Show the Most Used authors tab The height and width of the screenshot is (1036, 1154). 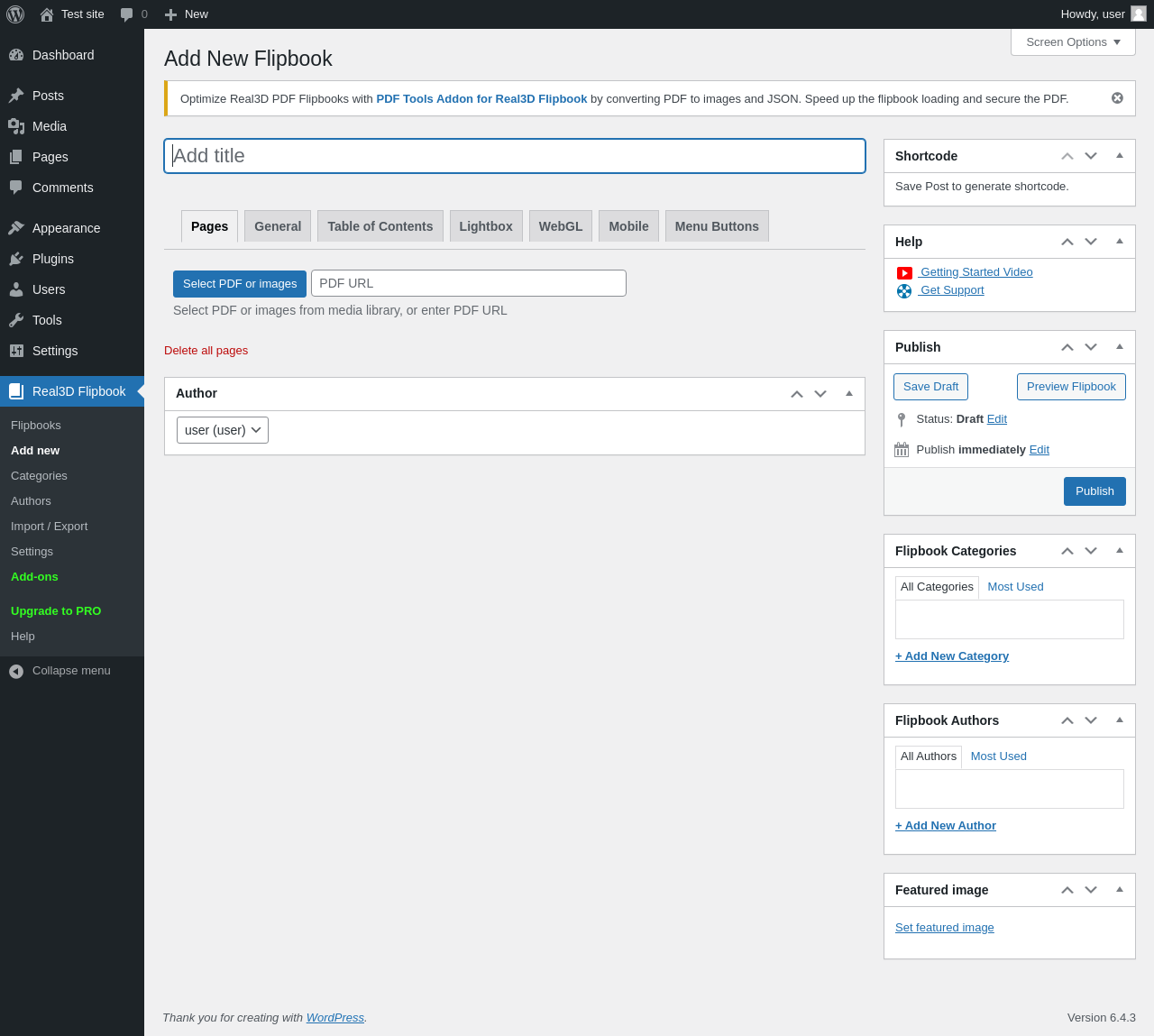[x=999, y=756]
